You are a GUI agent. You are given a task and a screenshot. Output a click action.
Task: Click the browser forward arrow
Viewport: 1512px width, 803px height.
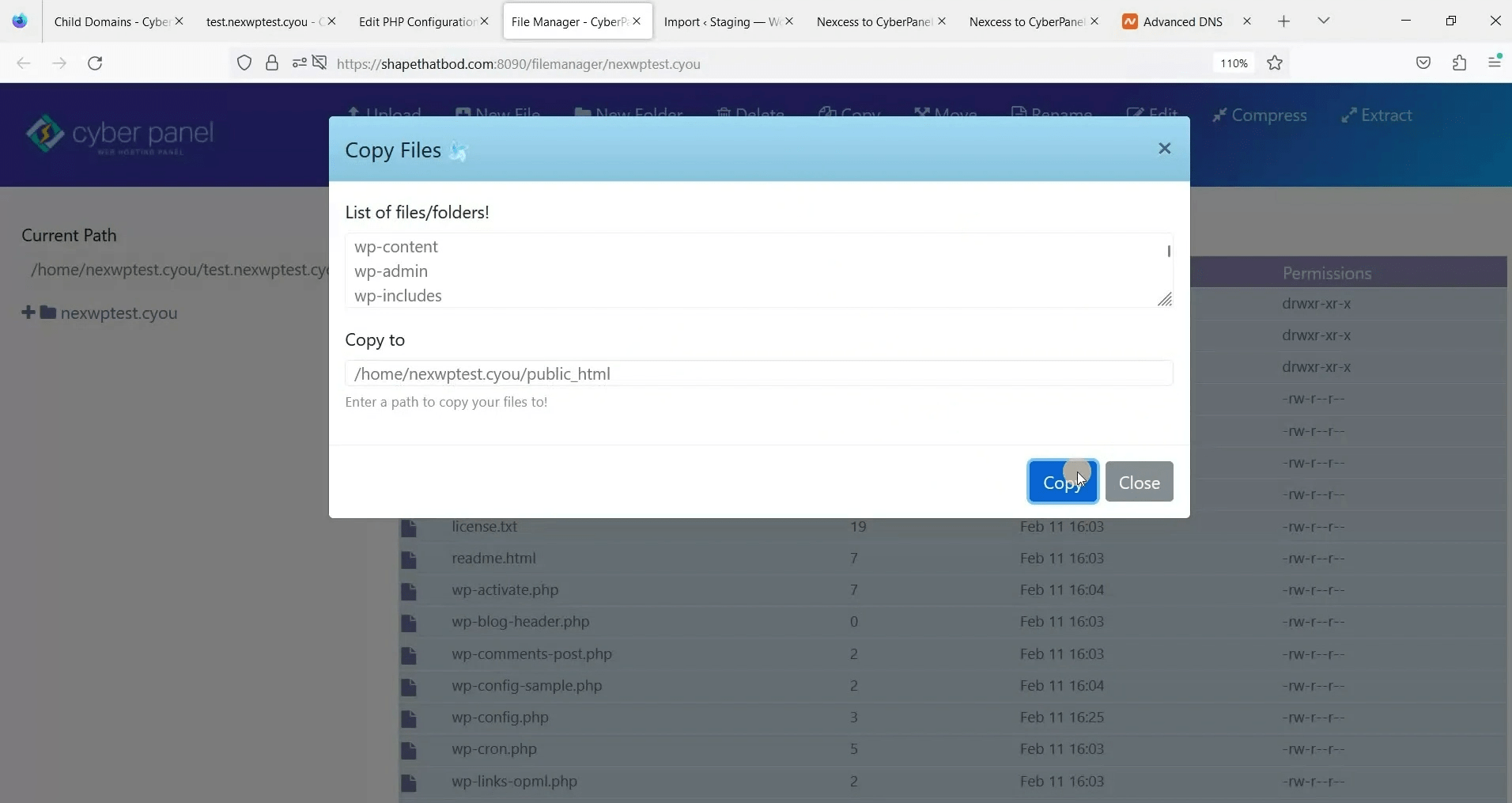pyautogui.click(x=59, y=63)
